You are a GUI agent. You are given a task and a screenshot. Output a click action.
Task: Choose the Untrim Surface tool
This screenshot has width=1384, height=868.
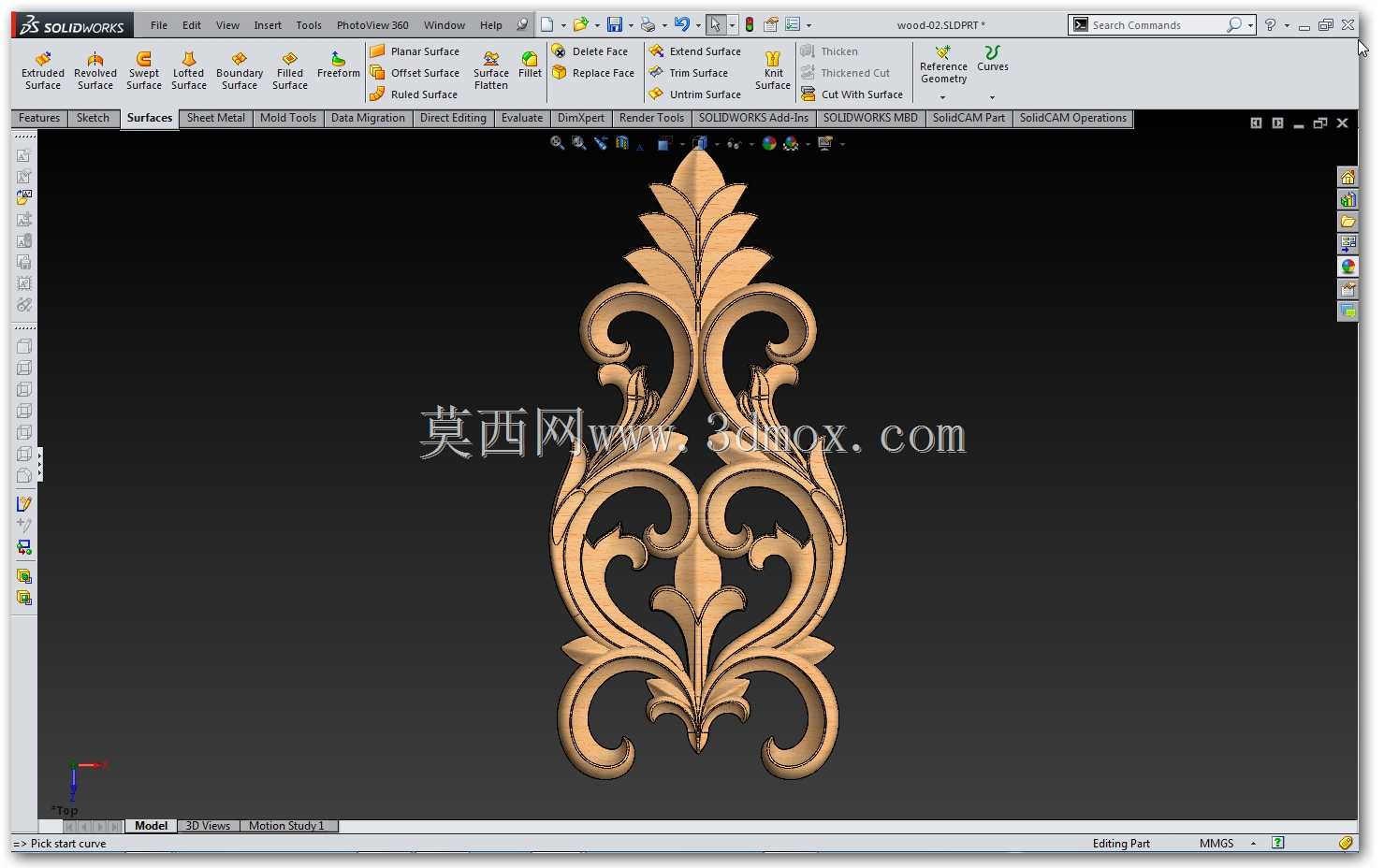[x=694, y=94]
